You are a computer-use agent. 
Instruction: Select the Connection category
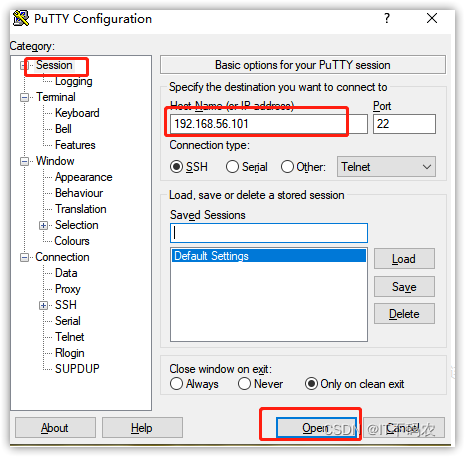62,257
